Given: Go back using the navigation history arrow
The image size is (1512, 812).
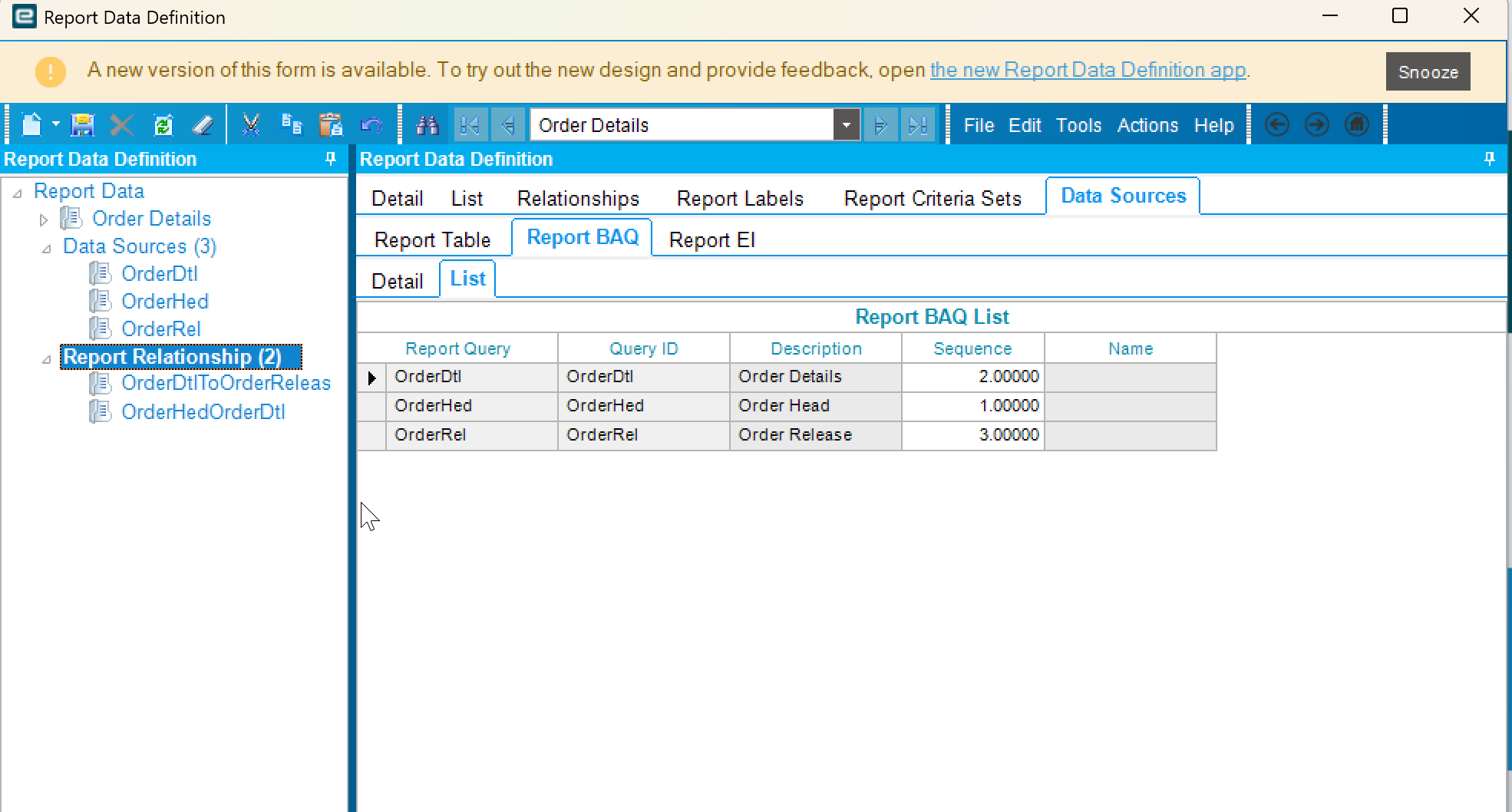Looking at the screenshot, I should 1276,124.
